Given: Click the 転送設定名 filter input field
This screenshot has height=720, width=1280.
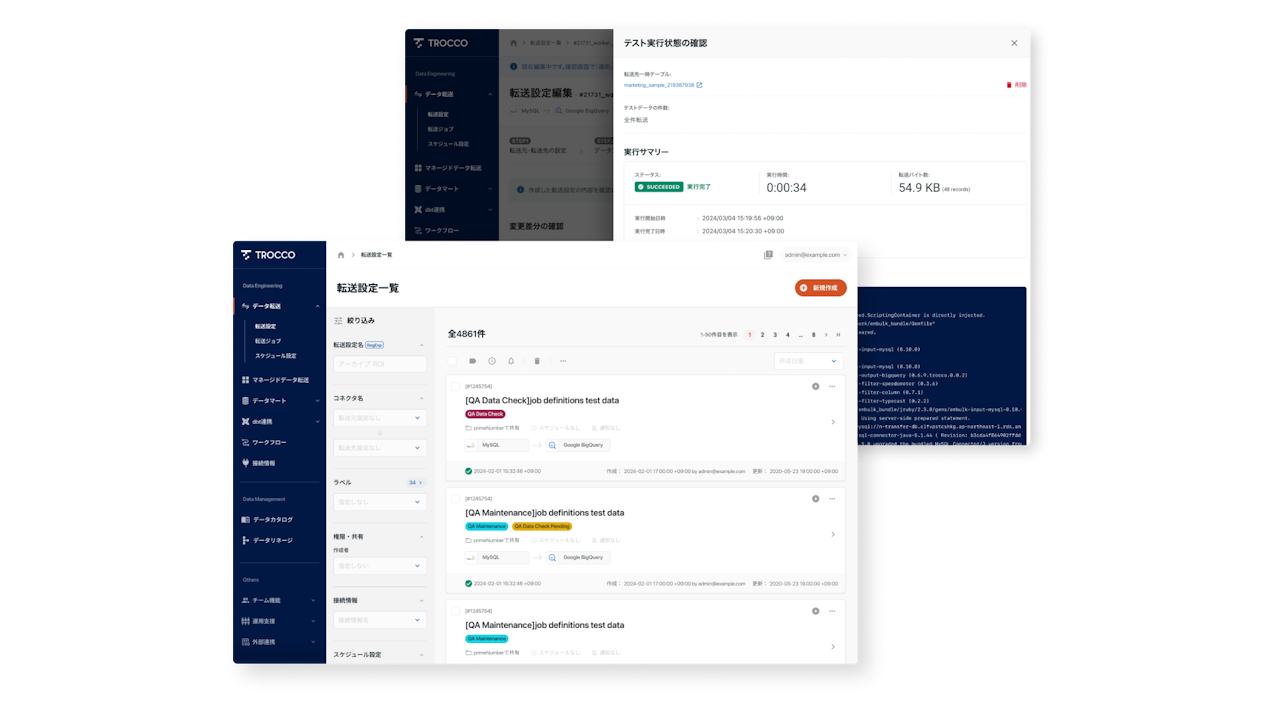Looking at the screenshot, I should tap(380, 364).
